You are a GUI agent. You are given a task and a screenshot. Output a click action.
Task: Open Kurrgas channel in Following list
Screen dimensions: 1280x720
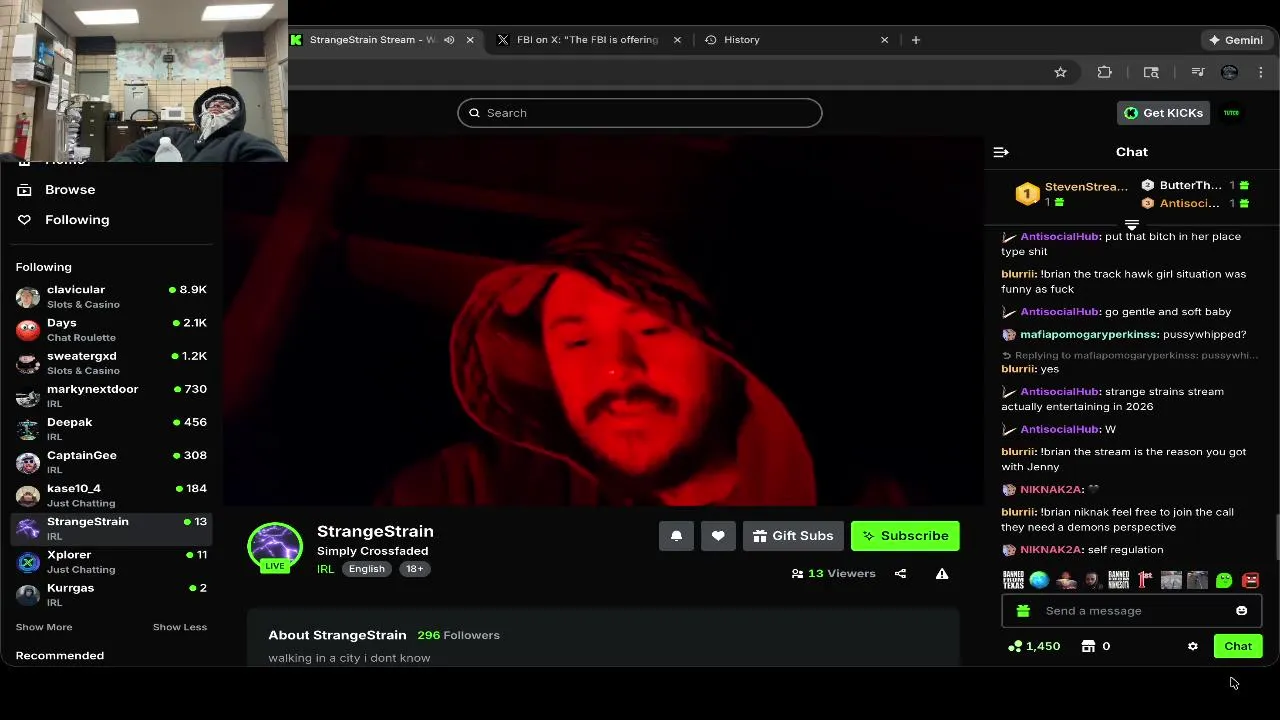point(111,595)
